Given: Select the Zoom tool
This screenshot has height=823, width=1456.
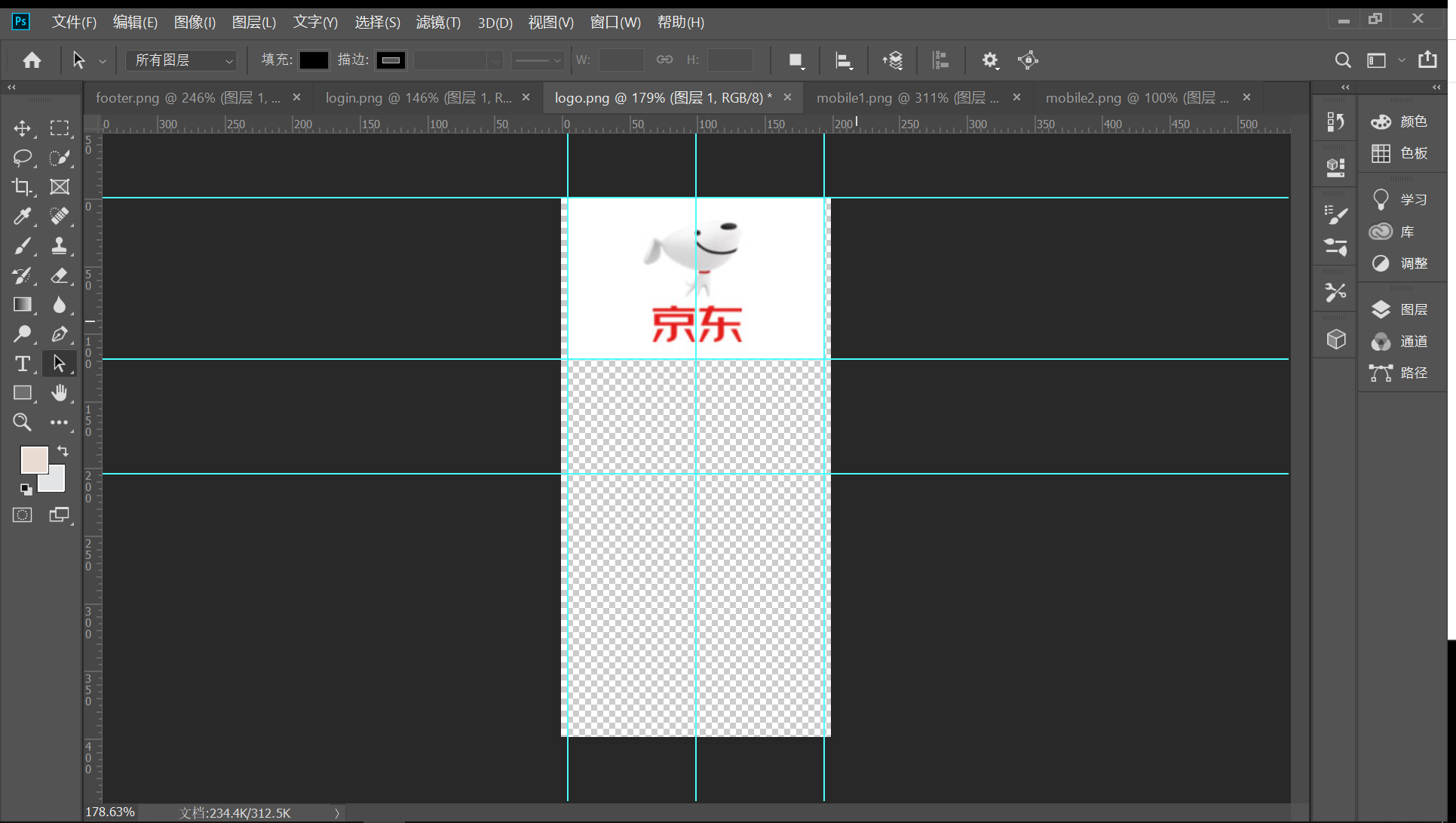Looking at the screenshot, I should pos(23,422).
